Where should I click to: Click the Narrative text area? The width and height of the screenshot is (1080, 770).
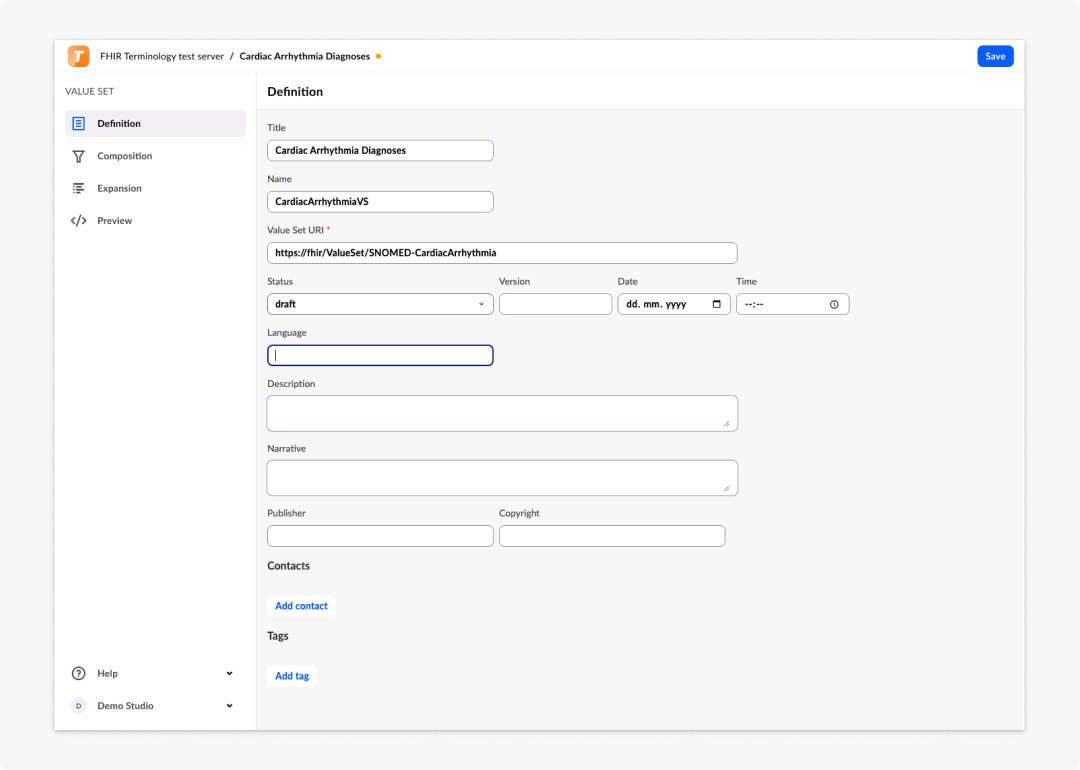click(x=502, y=478)
